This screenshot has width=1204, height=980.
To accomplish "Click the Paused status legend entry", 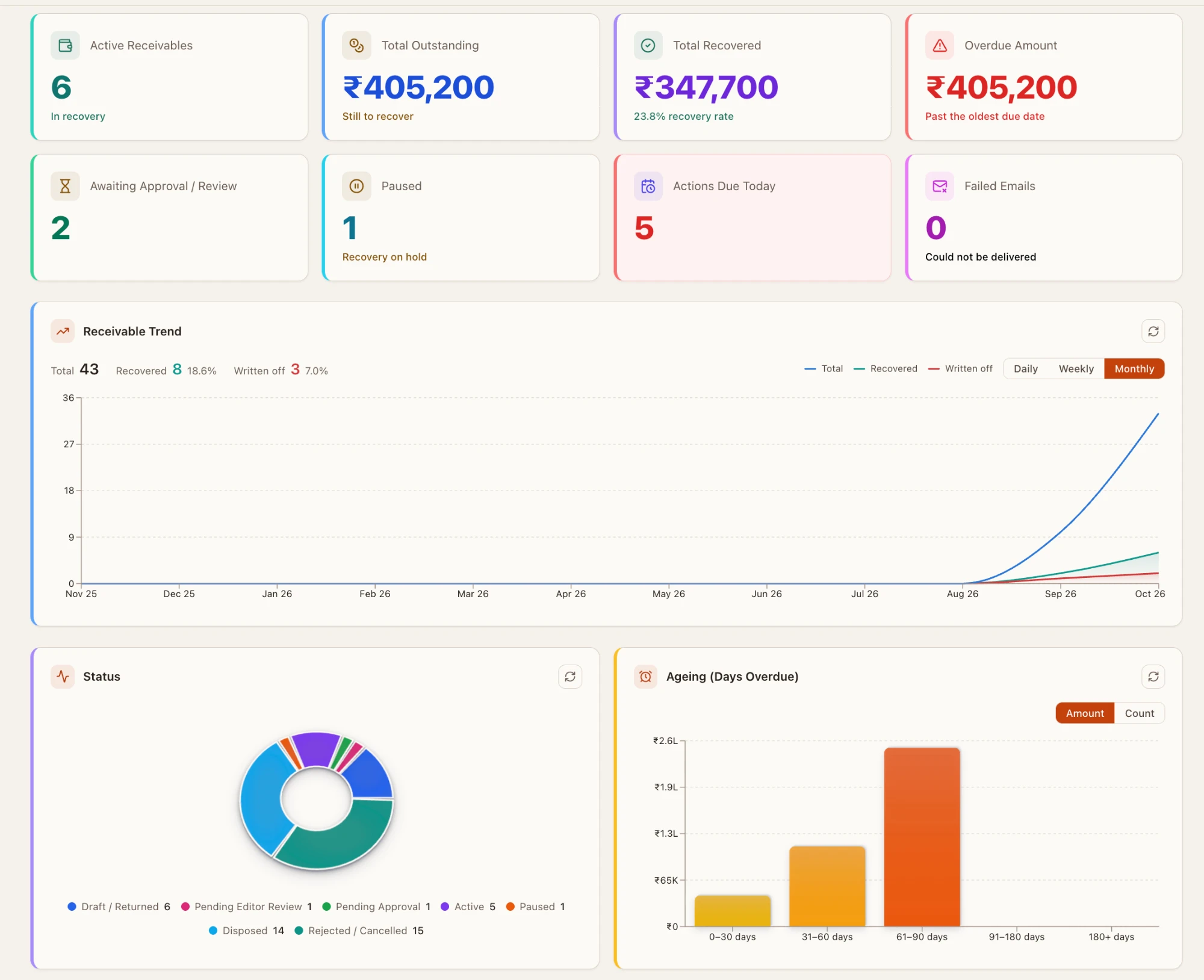I will click(536, 907).
